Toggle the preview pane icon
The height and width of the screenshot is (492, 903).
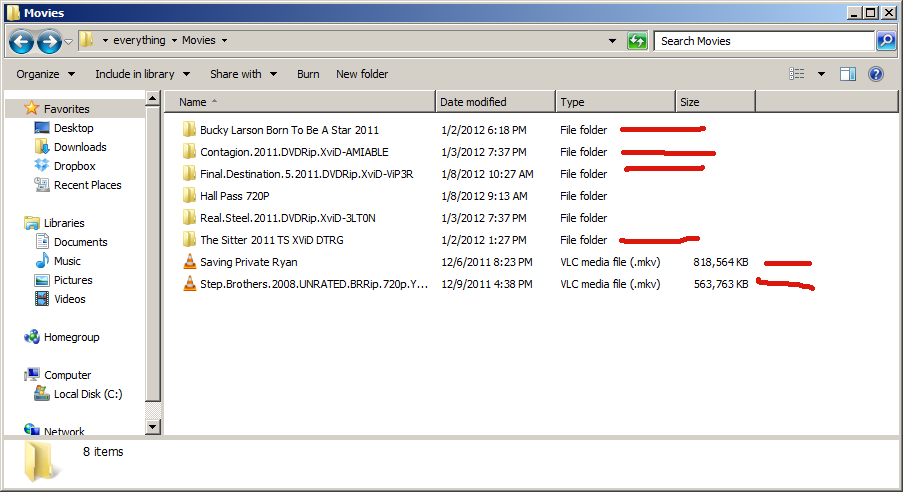(848, 74)
